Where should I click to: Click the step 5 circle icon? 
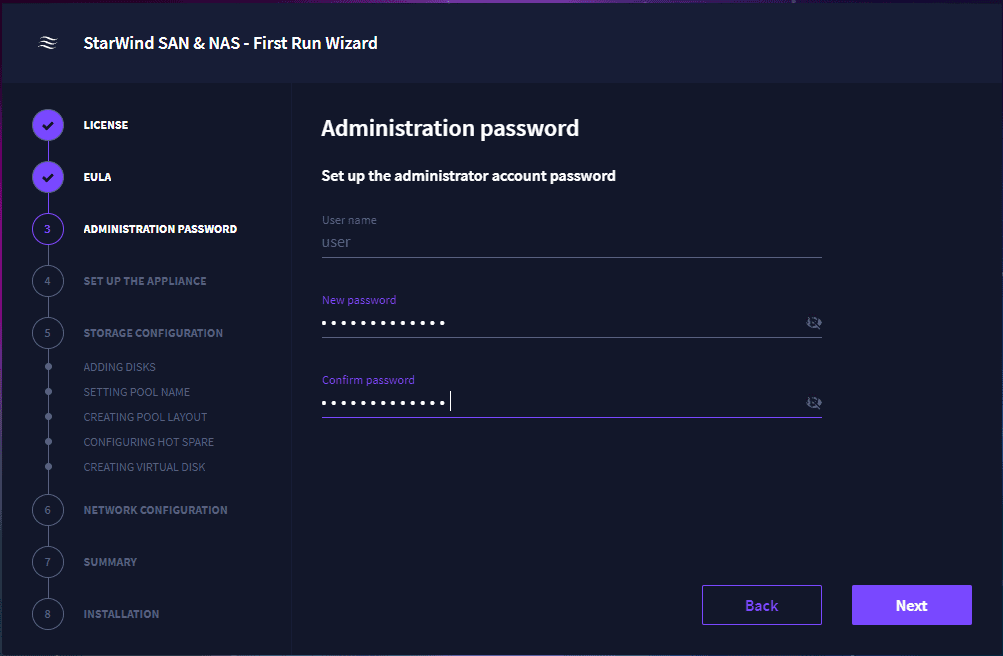pos(48,333)
